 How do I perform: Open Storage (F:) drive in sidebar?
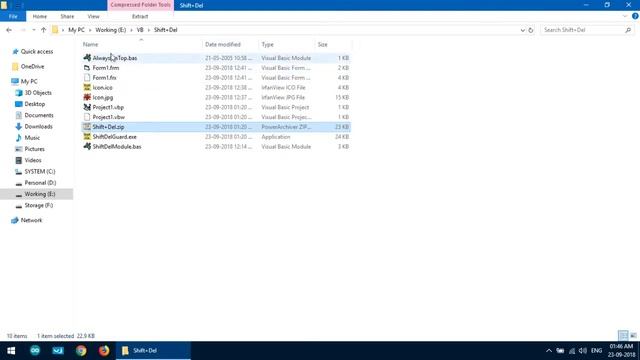pos(38,205)
